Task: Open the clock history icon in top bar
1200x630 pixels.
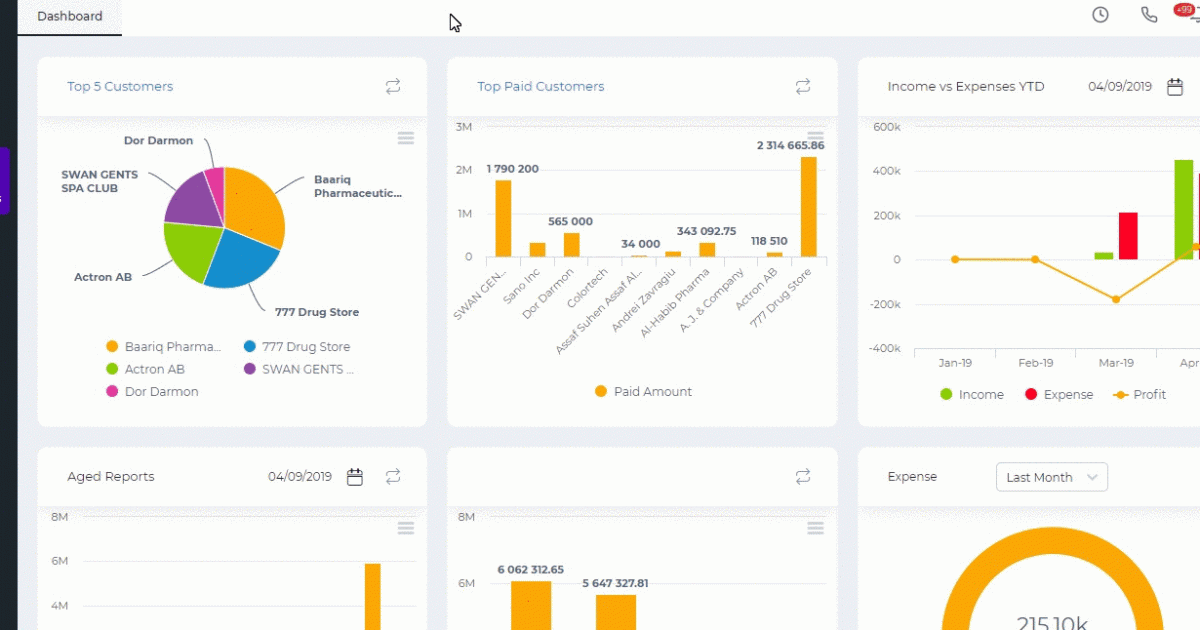Action: click(1100, 15)
